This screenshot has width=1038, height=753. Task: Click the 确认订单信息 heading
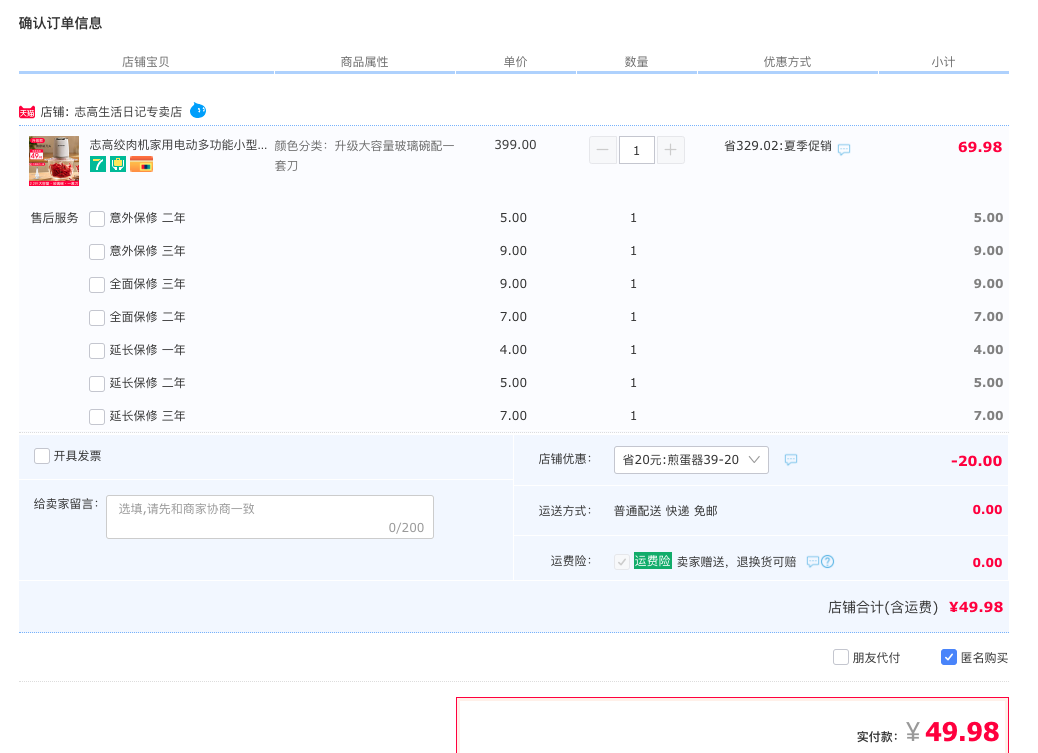[60, 23]
